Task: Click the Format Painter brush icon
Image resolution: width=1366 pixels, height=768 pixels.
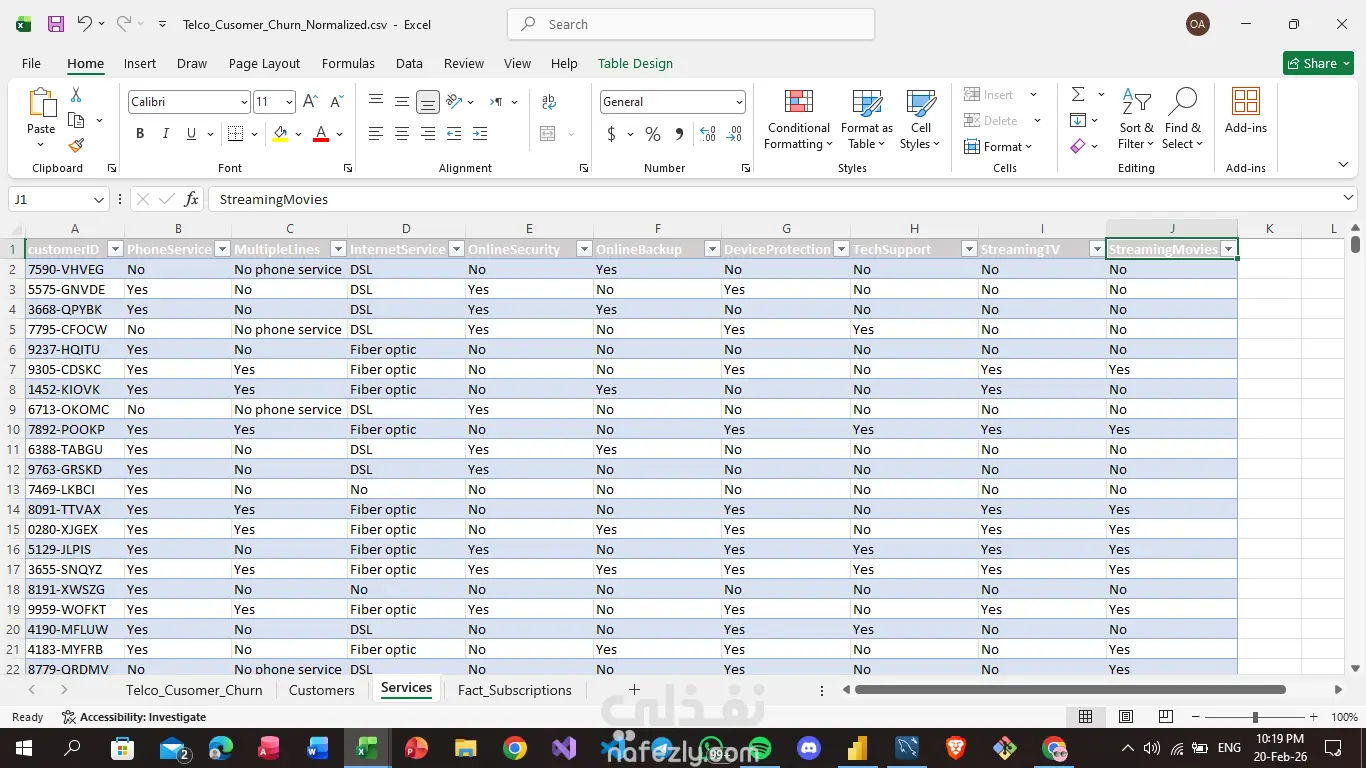Action: tap(76, 146)
